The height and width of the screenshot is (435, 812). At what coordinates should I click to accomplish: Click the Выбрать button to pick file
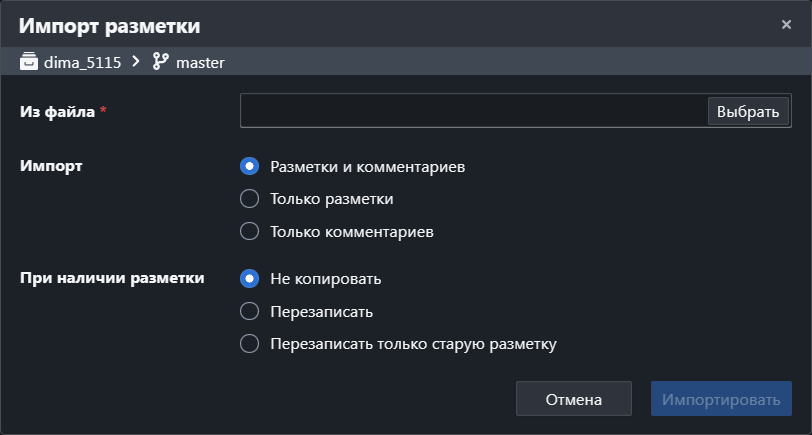(x=748, y=111)
